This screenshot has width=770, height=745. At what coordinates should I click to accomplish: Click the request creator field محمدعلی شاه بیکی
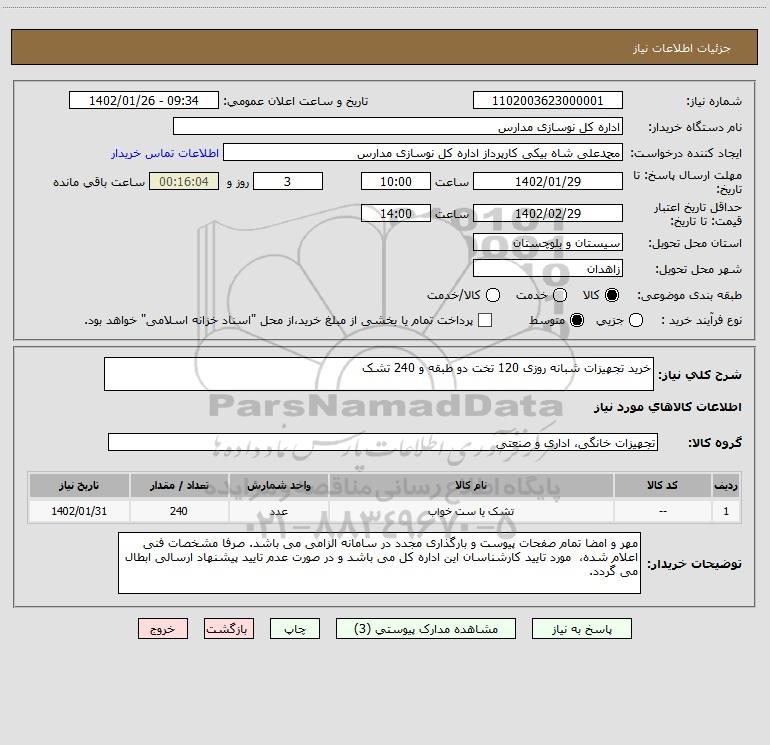422,153
